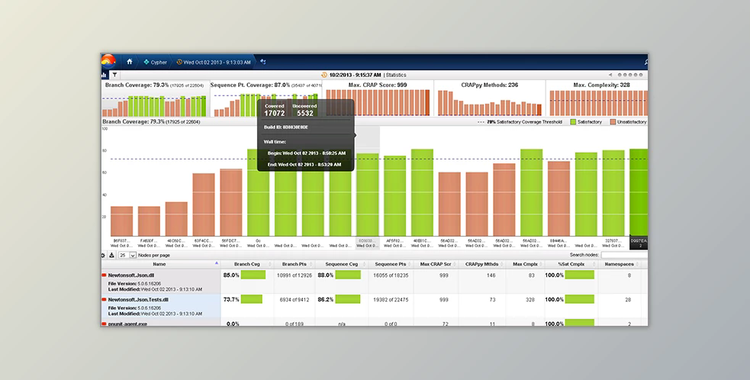Click the red icon beside Newtonsoft.Json.Tests.dll
This screenshot has height=380, width=750.
pyautogui.click(x=104, y=300)
